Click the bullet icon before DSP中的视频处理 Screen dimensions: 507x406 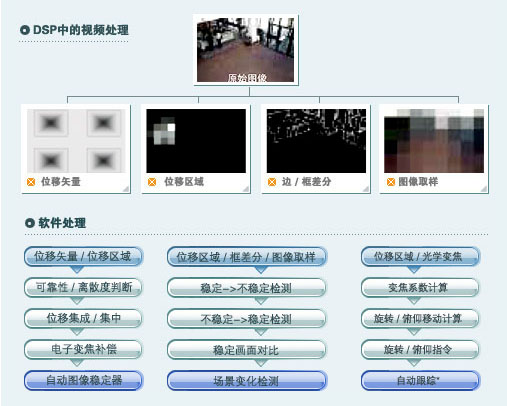25,30
